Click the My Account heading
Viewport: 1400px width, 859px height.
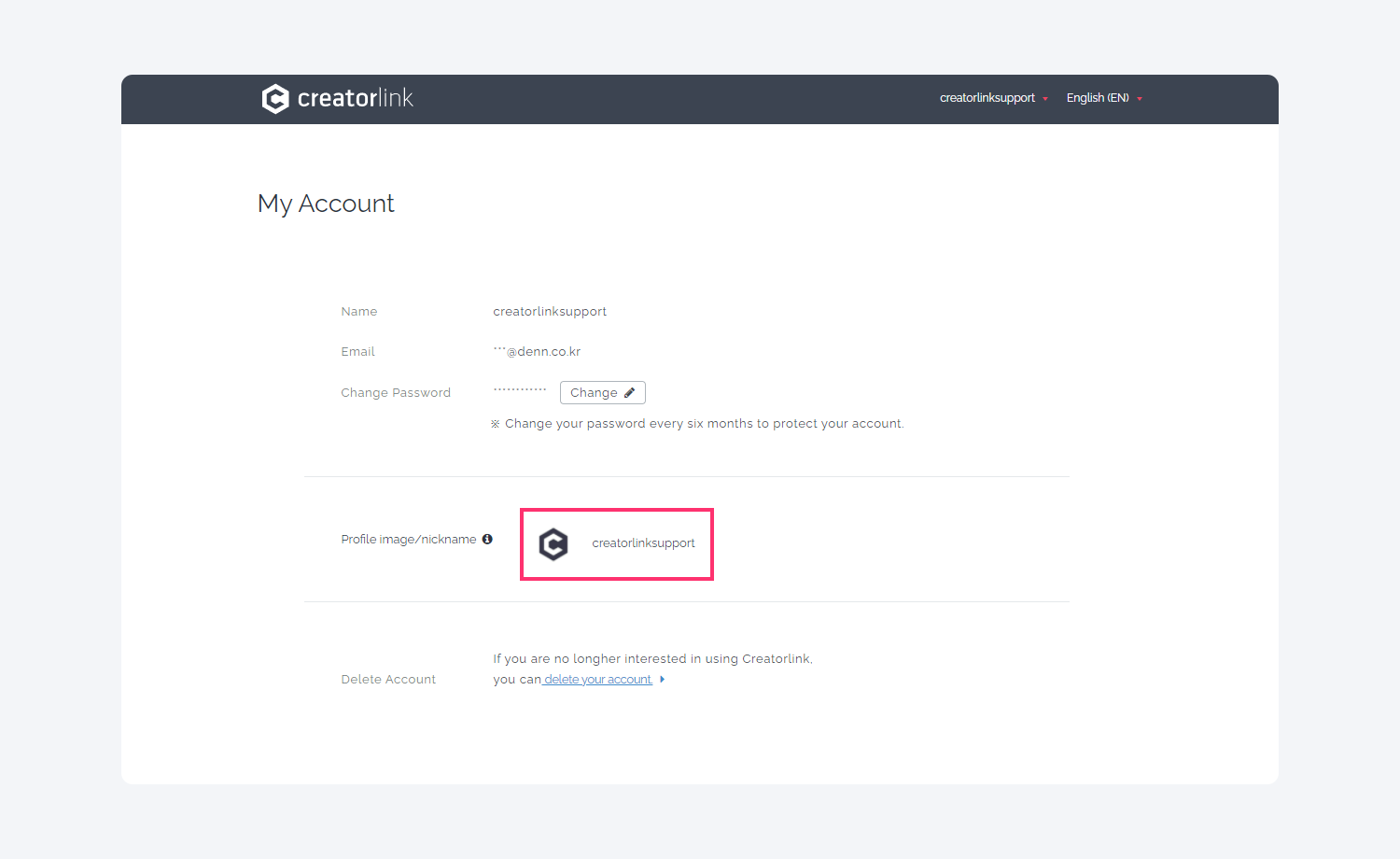tap(326, 204)
